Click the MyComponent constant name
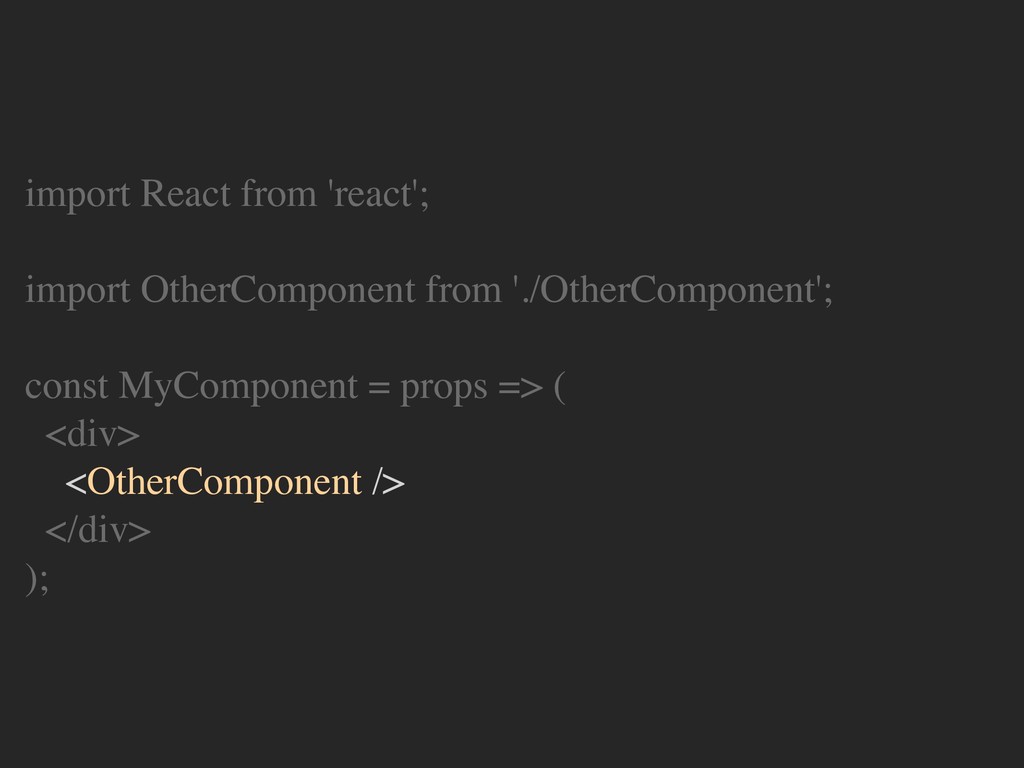1024x768 pixels. coord(238,387)
